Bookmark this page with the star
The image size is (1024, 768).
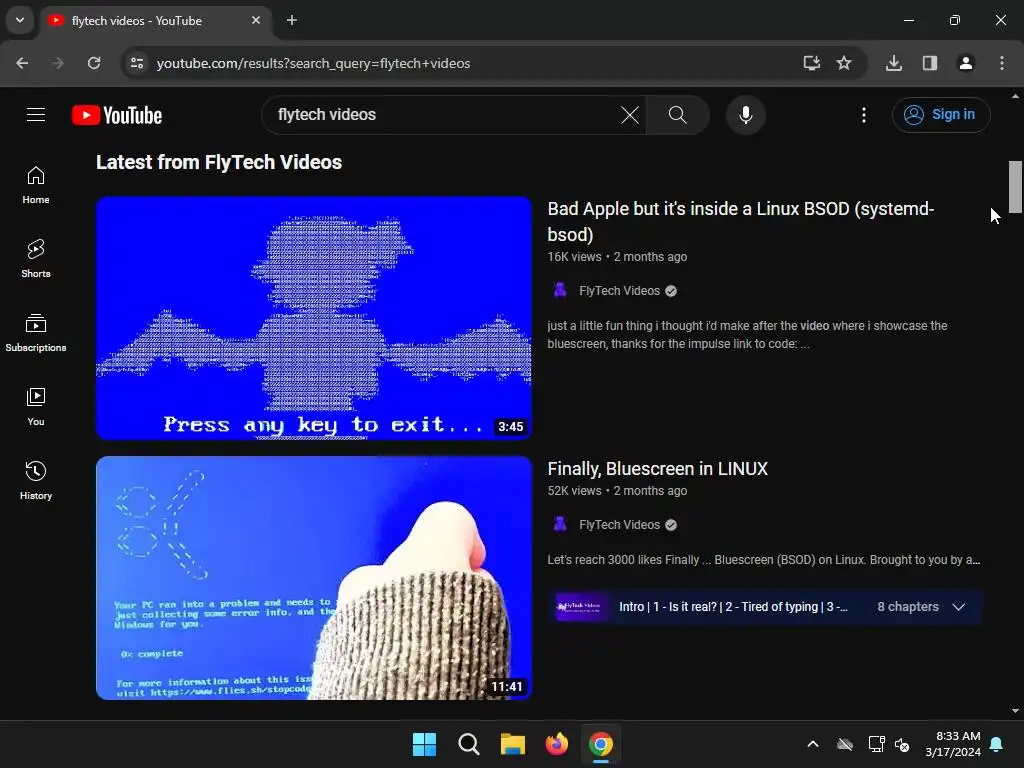(x=844, y=63)
